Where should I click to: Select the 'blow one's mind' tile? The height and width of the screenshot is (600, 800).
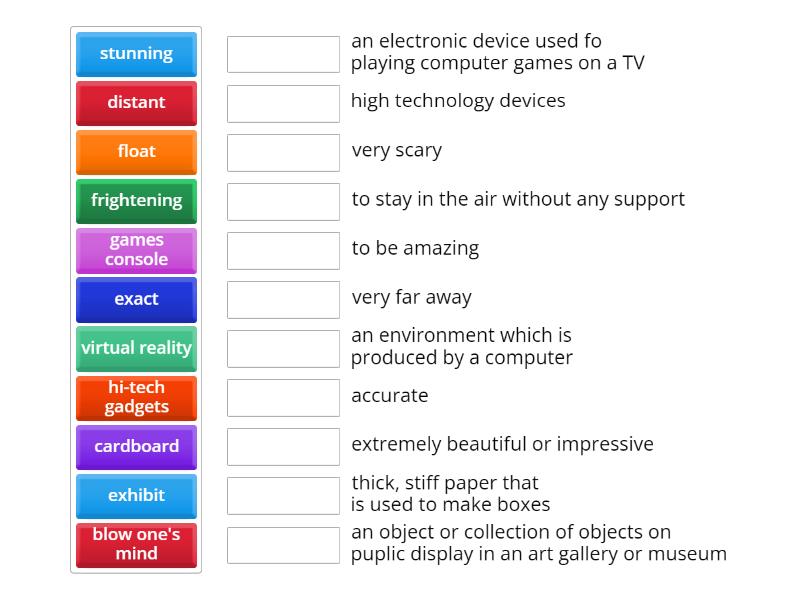(136, 544)
